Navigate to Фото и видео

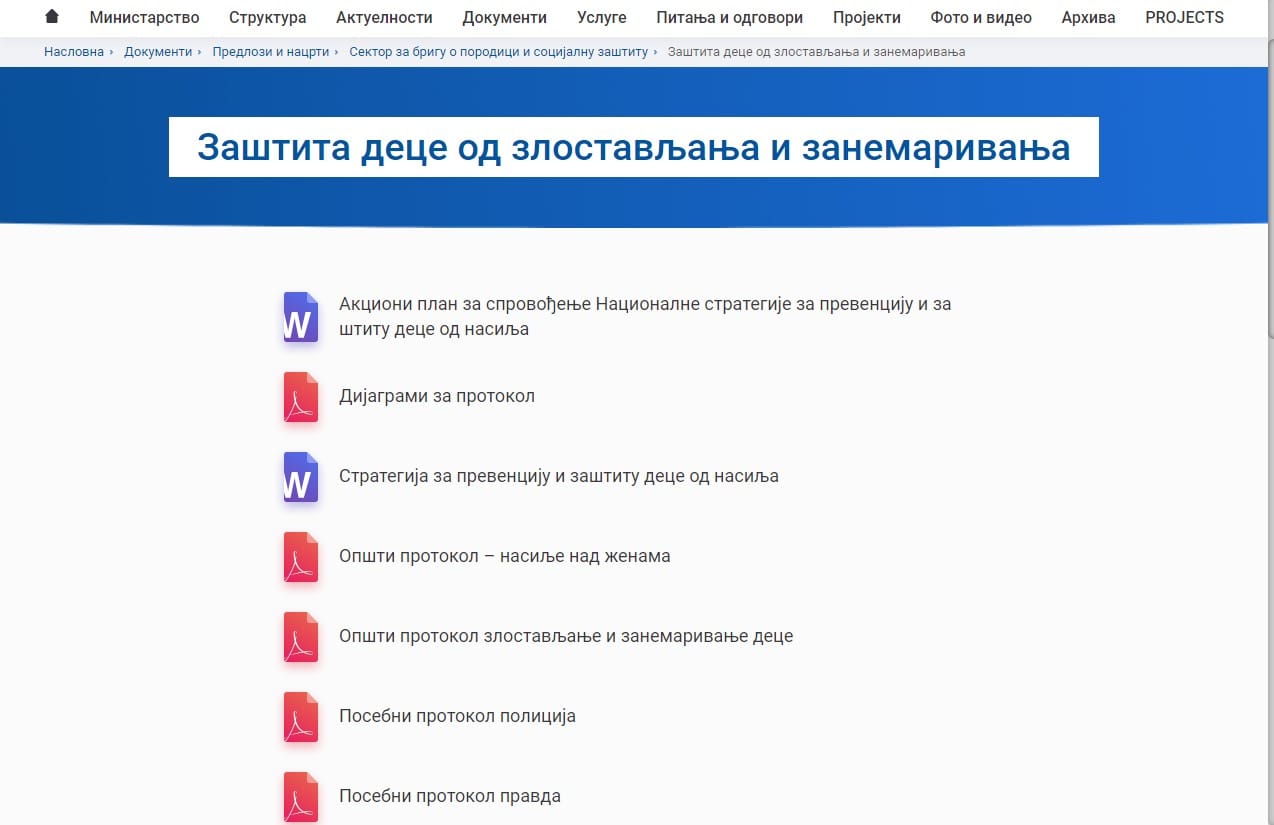[x=980, y=17]
